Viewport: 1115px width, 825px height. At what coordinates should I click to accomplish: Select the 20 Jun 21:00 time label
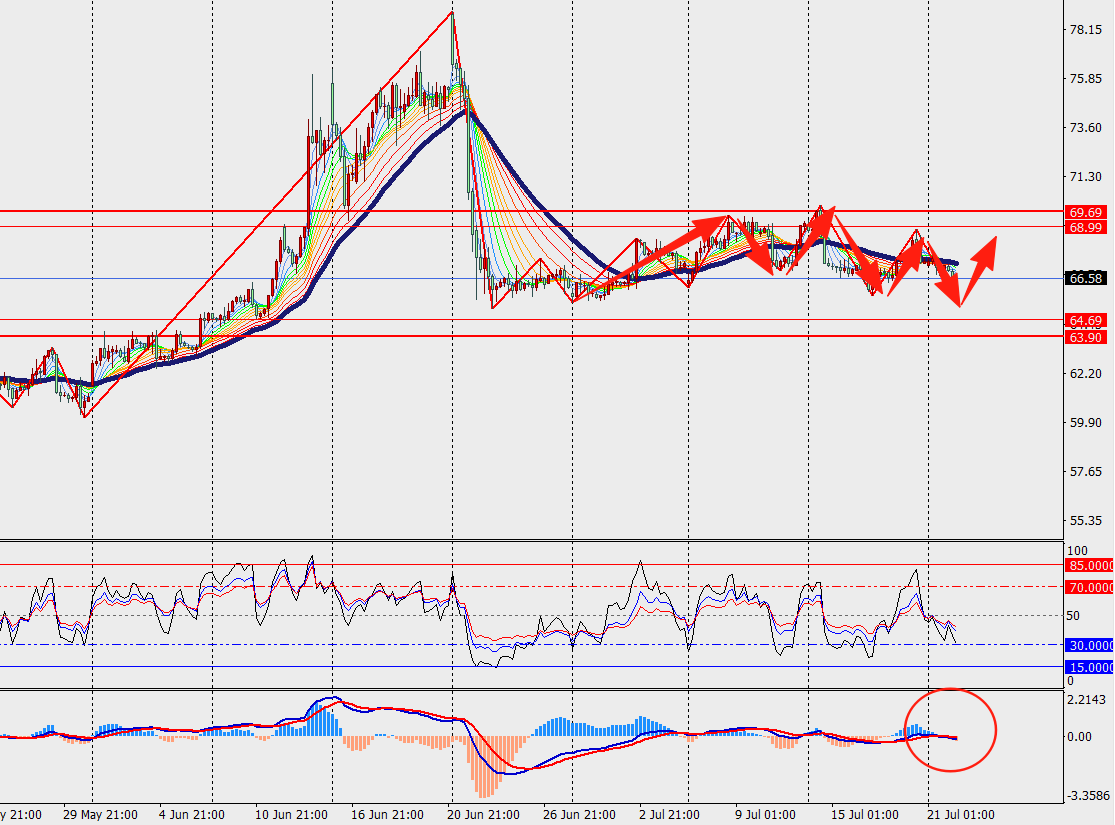(484, 815)
